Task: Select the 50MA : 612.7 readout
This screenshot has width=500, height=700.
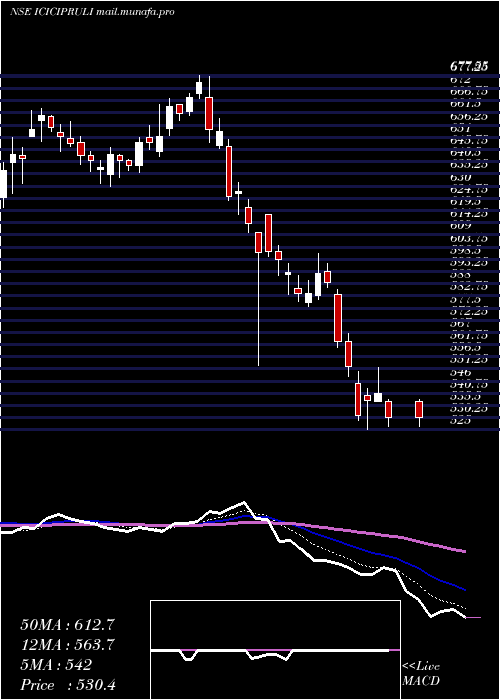Action: [67, 625]
